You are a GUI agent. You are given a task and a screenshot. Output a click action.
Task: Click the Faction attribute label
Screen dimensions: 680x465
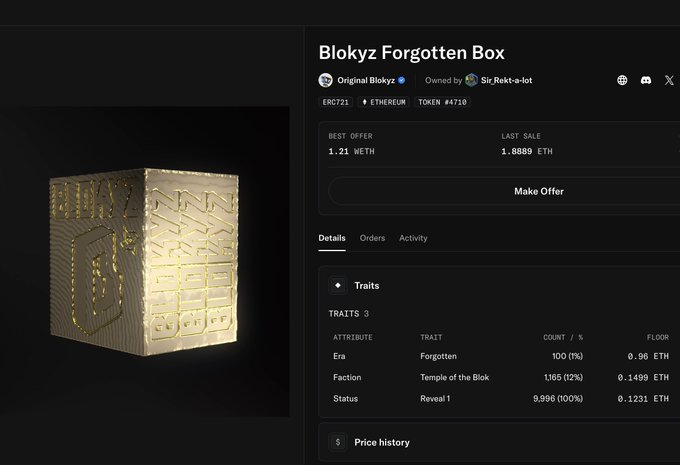click(347, 377)
